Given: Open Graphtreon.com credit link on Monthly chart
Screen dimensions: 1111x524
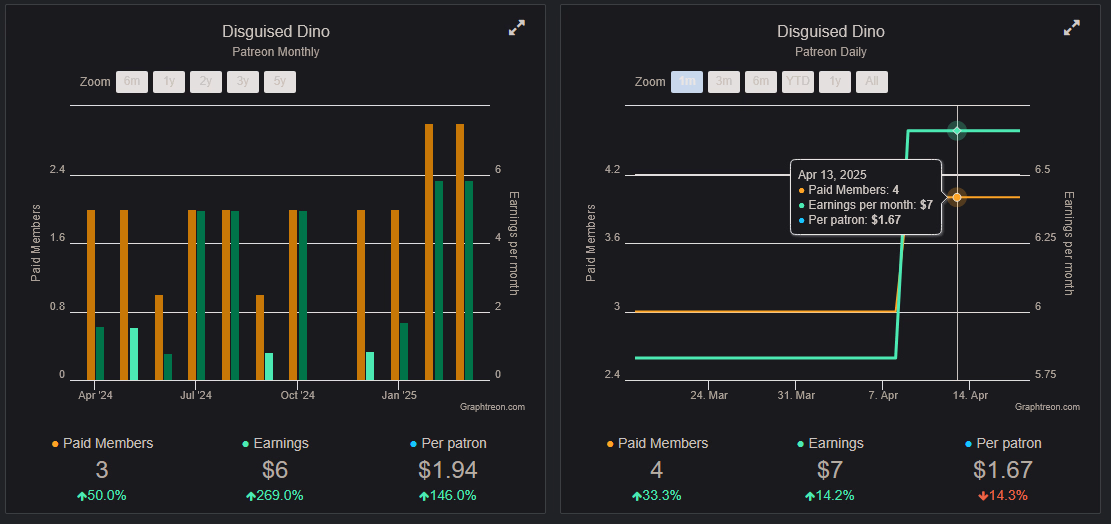Looking at the screenshot, I should (492, 407).
